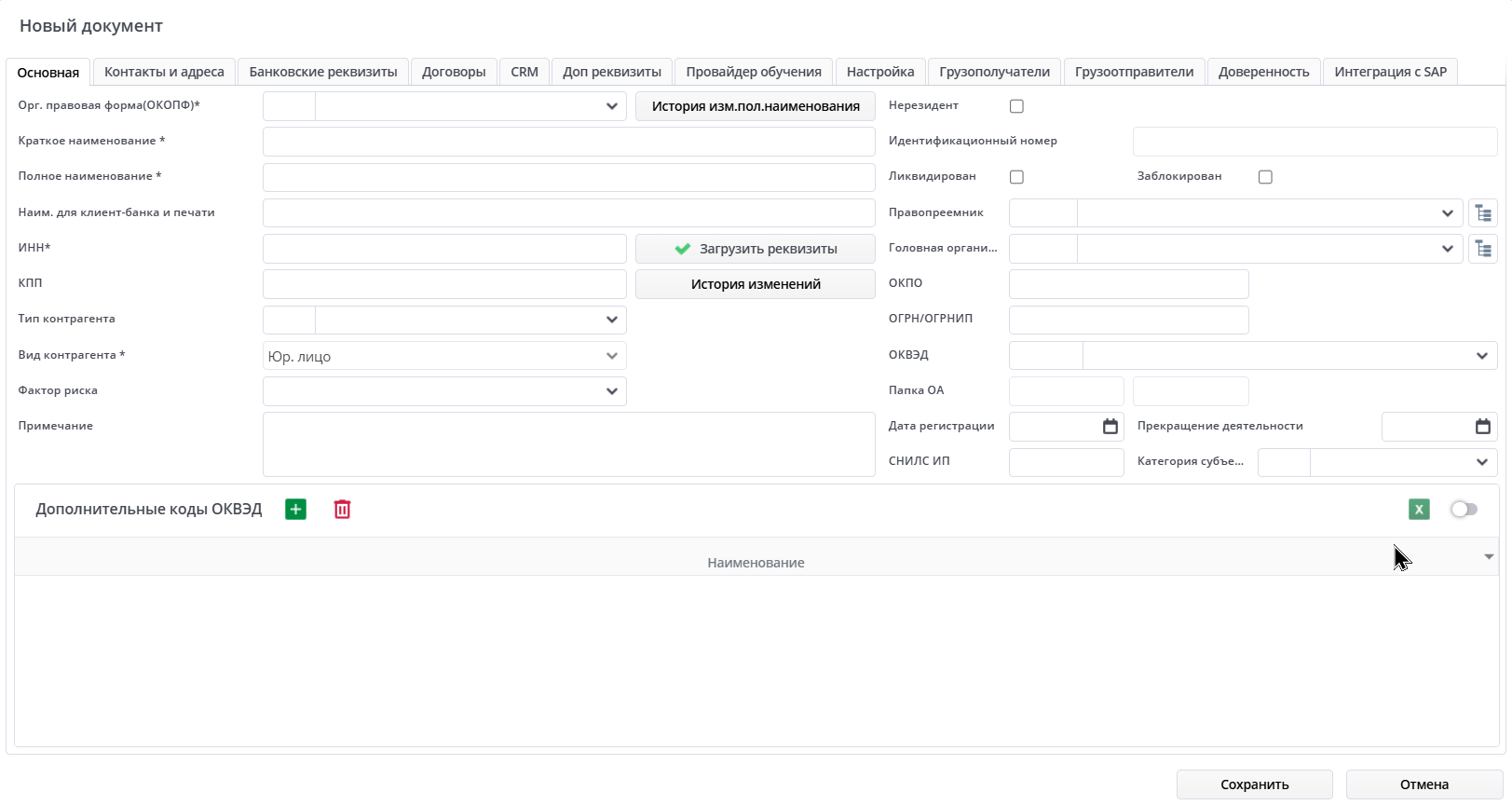The image size is (1512, 805).
Task: Check the Ликвидирован checkbox
Action: click(1016, 177)
